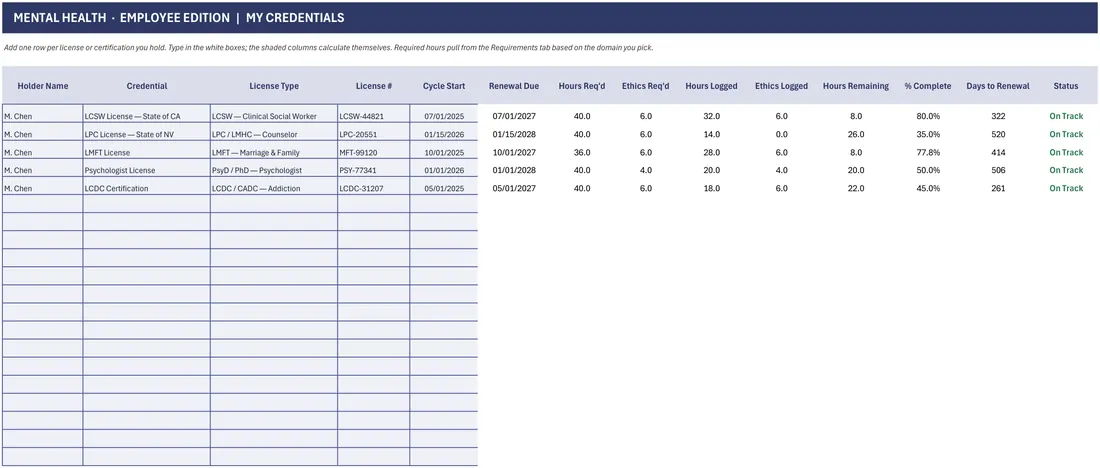Select renewal due date 07/01/2027
The height and width of the screenshot is (468, 1100).
point(514,116)
